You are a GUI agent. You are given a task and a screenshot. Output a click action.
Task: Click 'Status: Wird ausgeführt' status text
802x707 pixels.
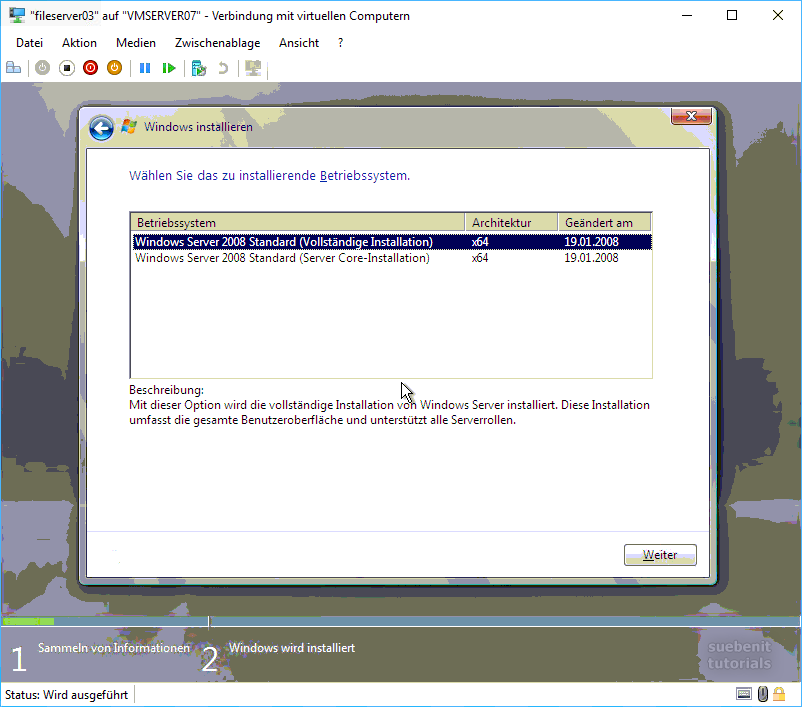[x=66, y=695]
